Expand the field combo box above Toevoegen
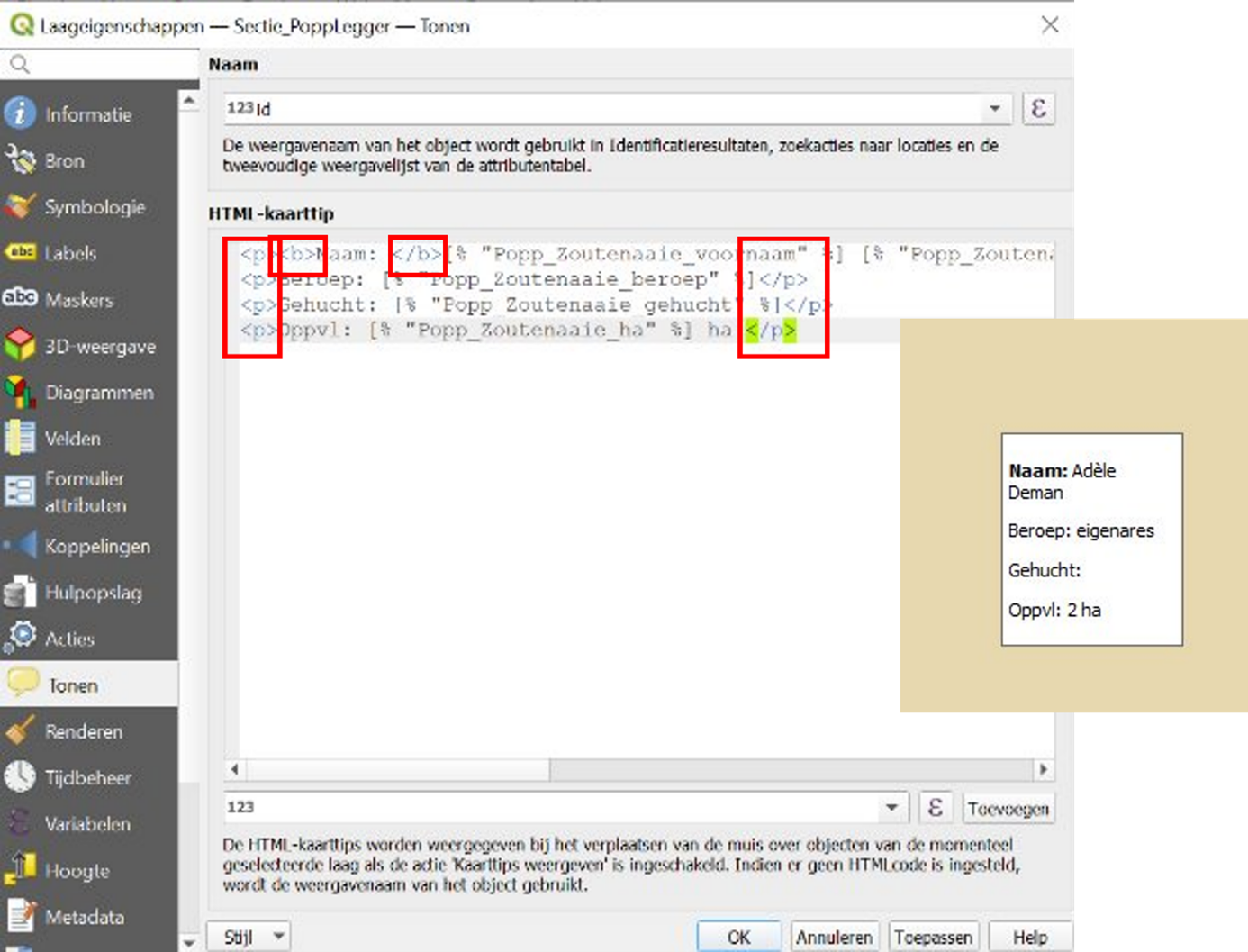1248x952 pixels. point(892,807)
